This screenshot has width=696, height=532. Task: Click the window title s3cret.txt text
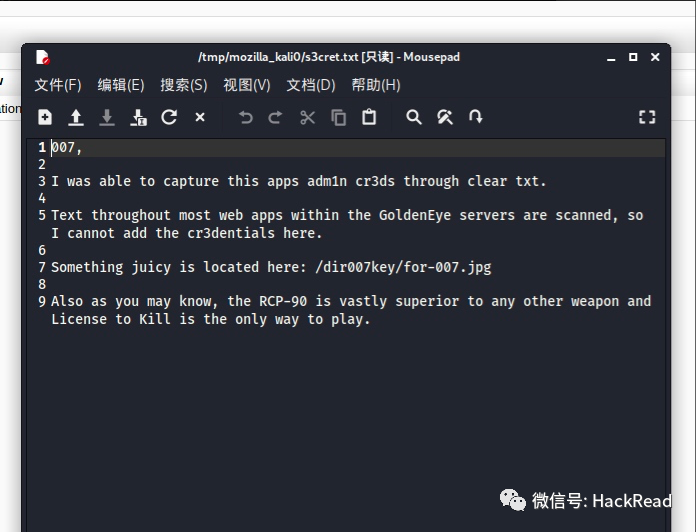(331, 57)
